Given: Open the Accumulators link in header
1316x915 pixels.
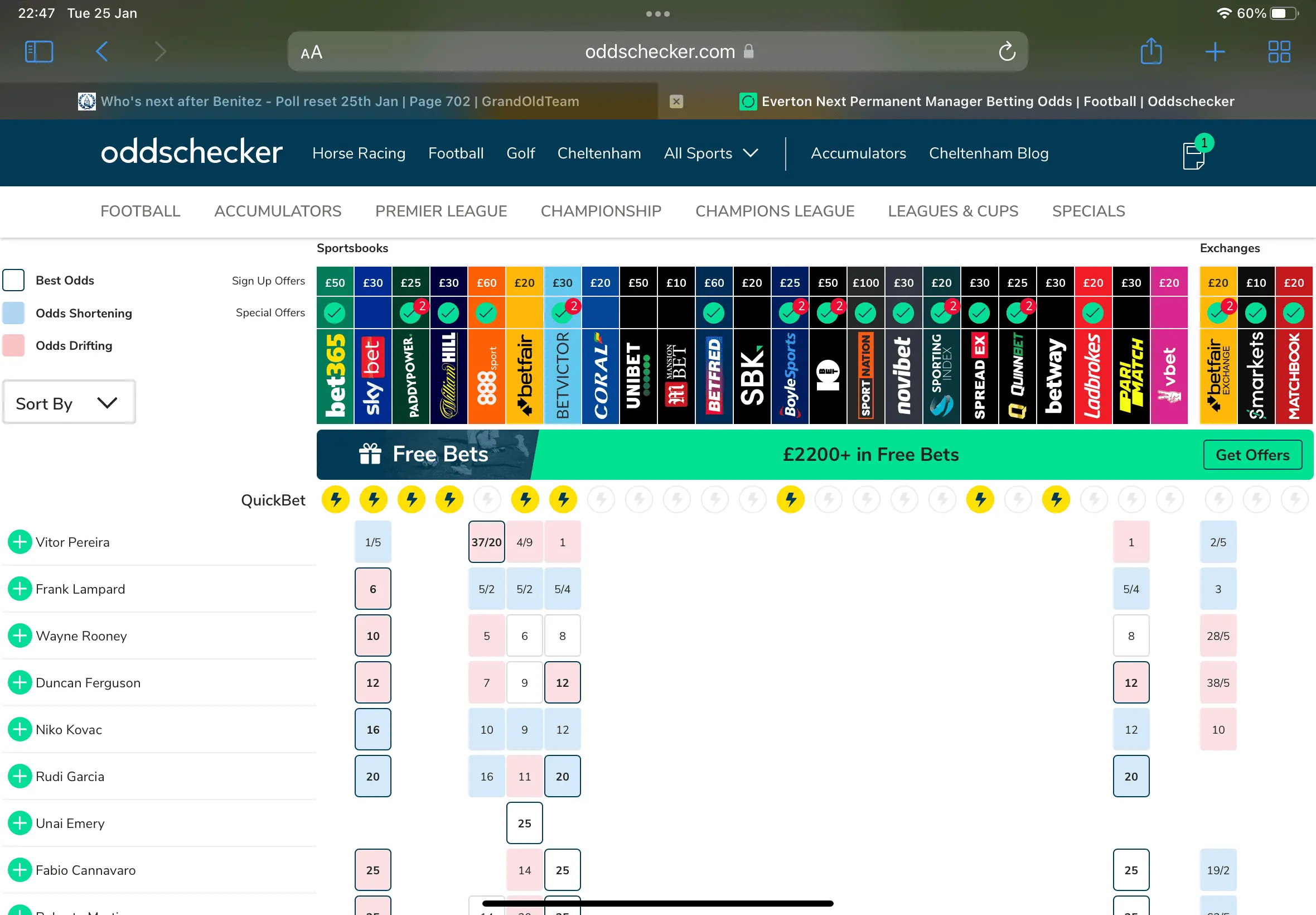Looking at the screenshot, I should pyautogui.click(x=858, y=153).
